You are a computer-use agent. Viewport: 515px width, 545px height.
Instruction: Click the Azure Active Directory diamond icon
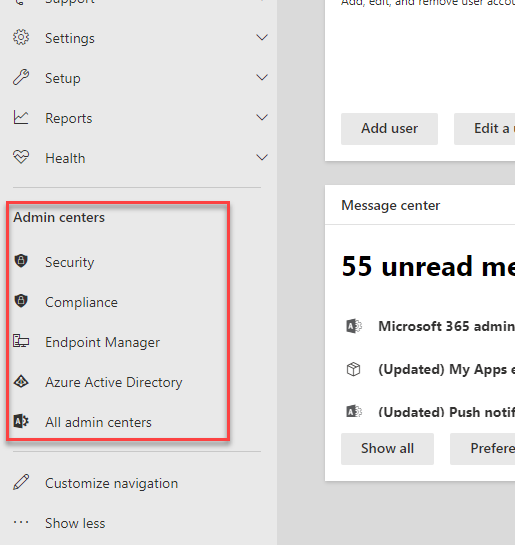point(21,381)
